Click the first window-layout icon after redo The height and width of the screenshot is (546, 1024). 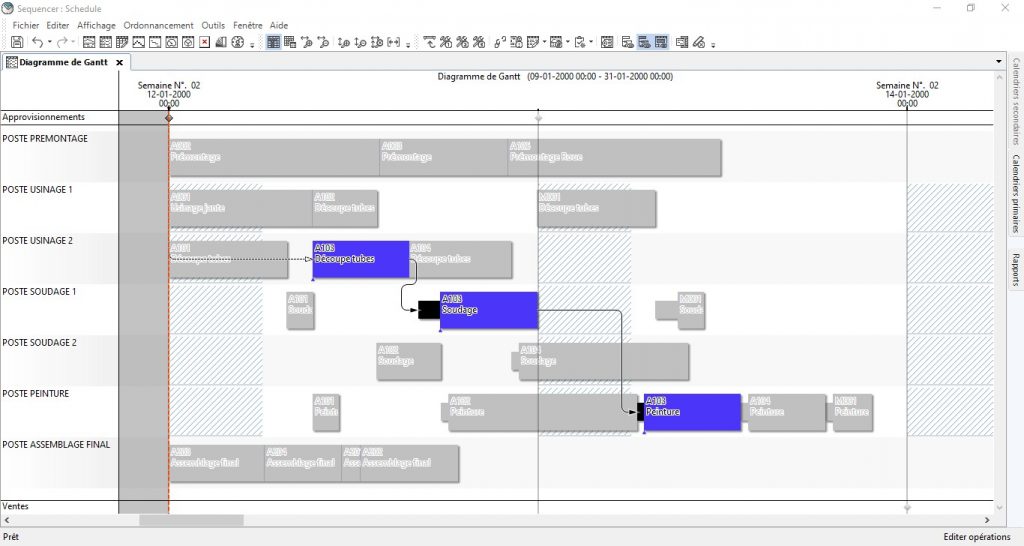[89, 42]
